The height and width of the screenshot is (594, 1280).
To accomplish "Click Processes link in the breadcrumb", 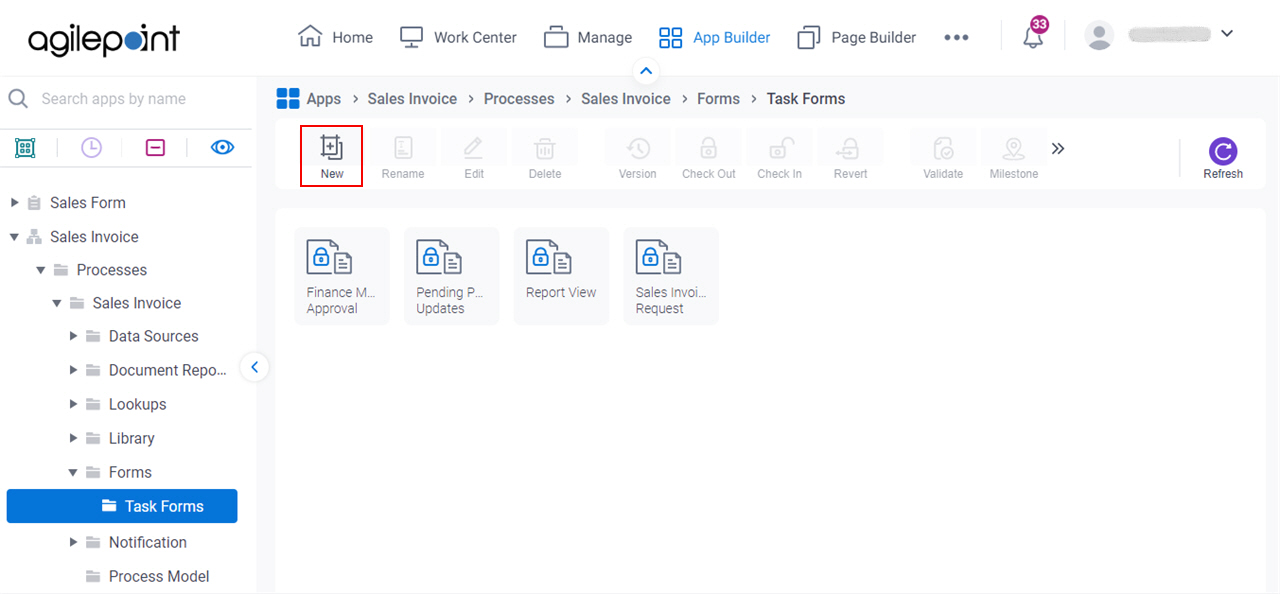I will 519,99.
